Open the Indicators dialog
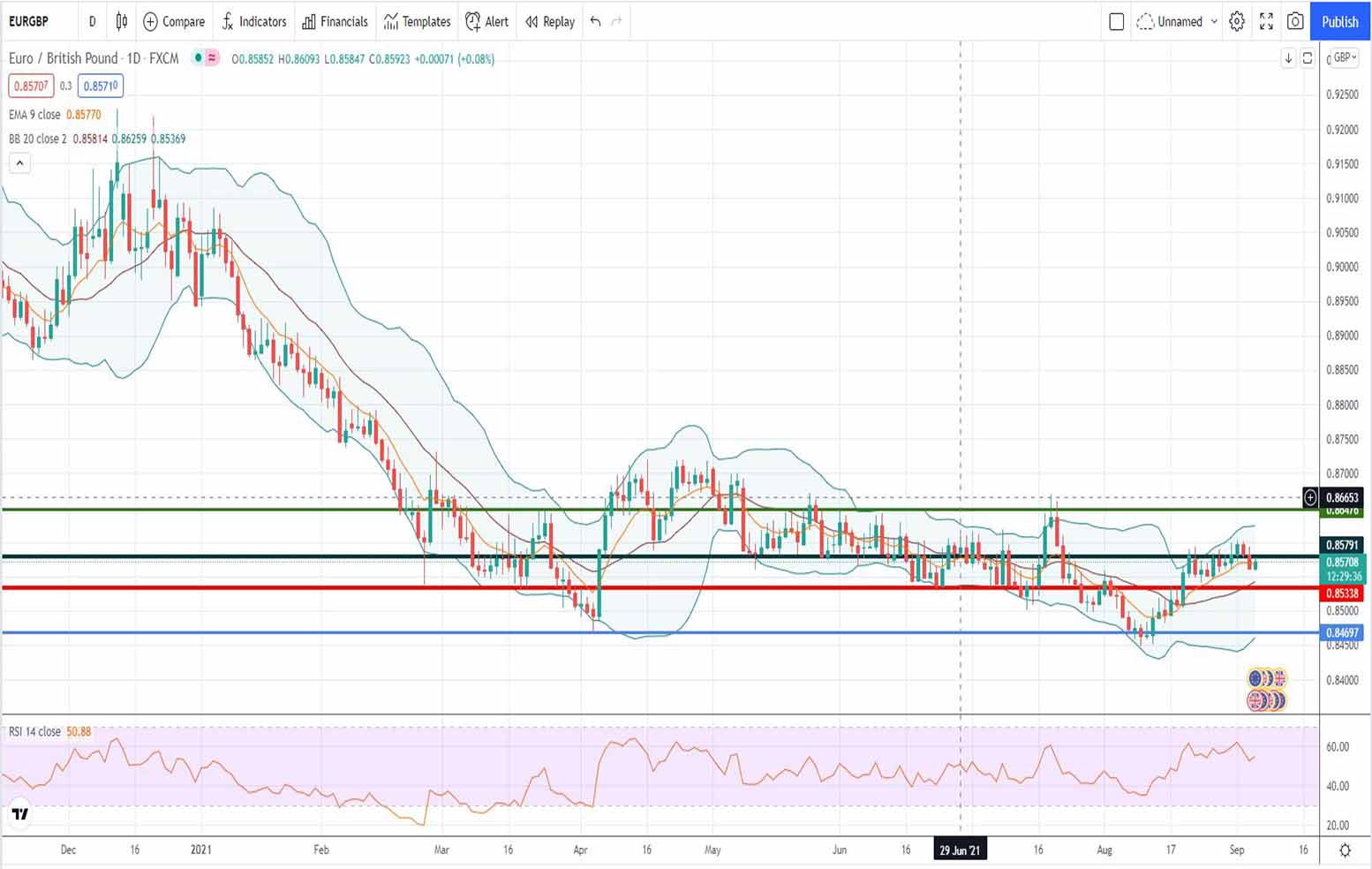The width and height of the screenshot is (1372, 869). pyautogui.click(x=253, y=21)
